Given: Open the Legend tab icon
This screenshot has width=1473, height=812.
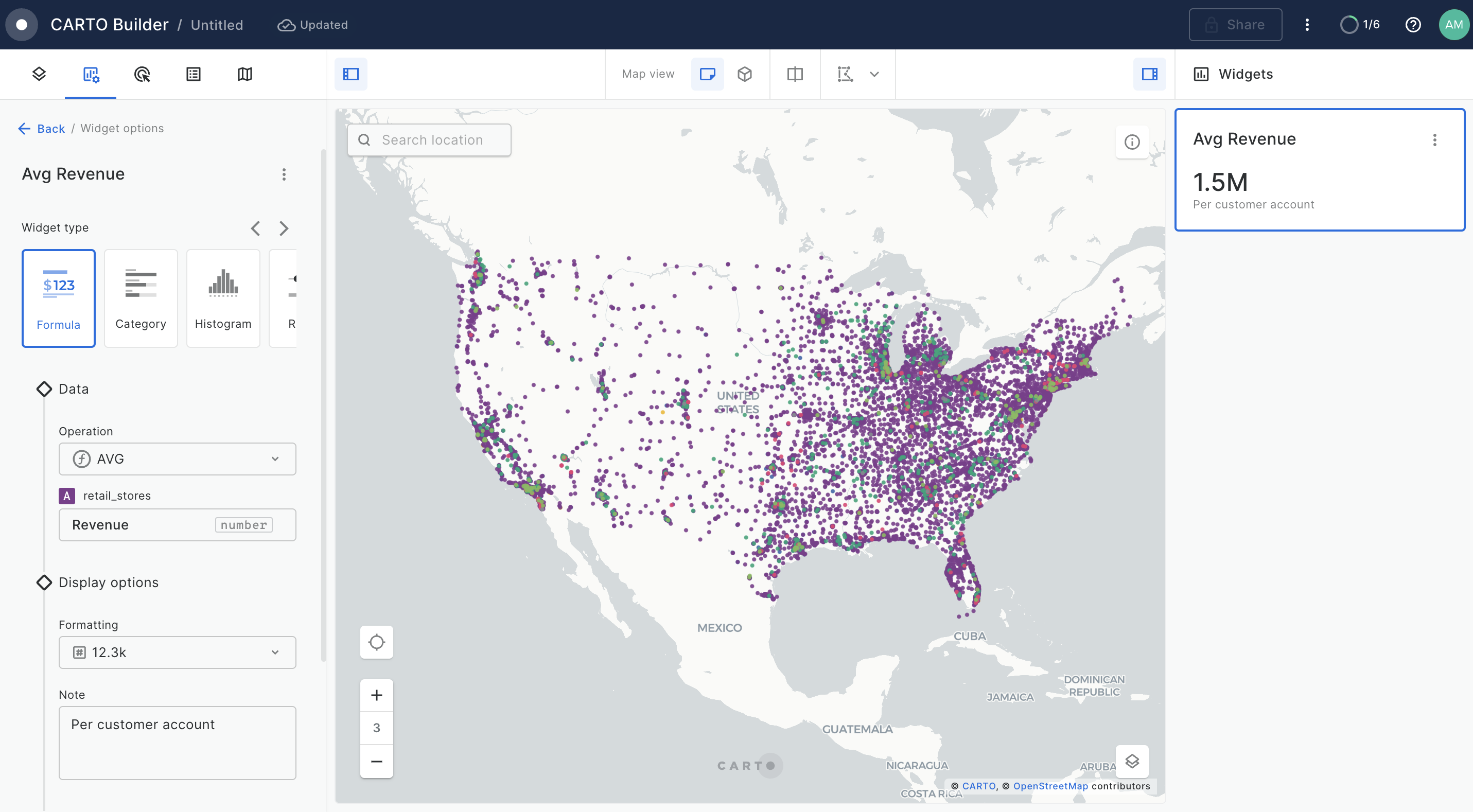Looking at the screenshot, I should point(194,74).
